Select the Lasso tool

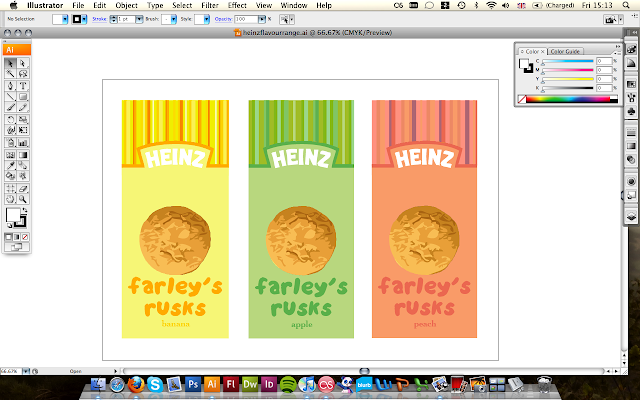(x=23, y=74)
